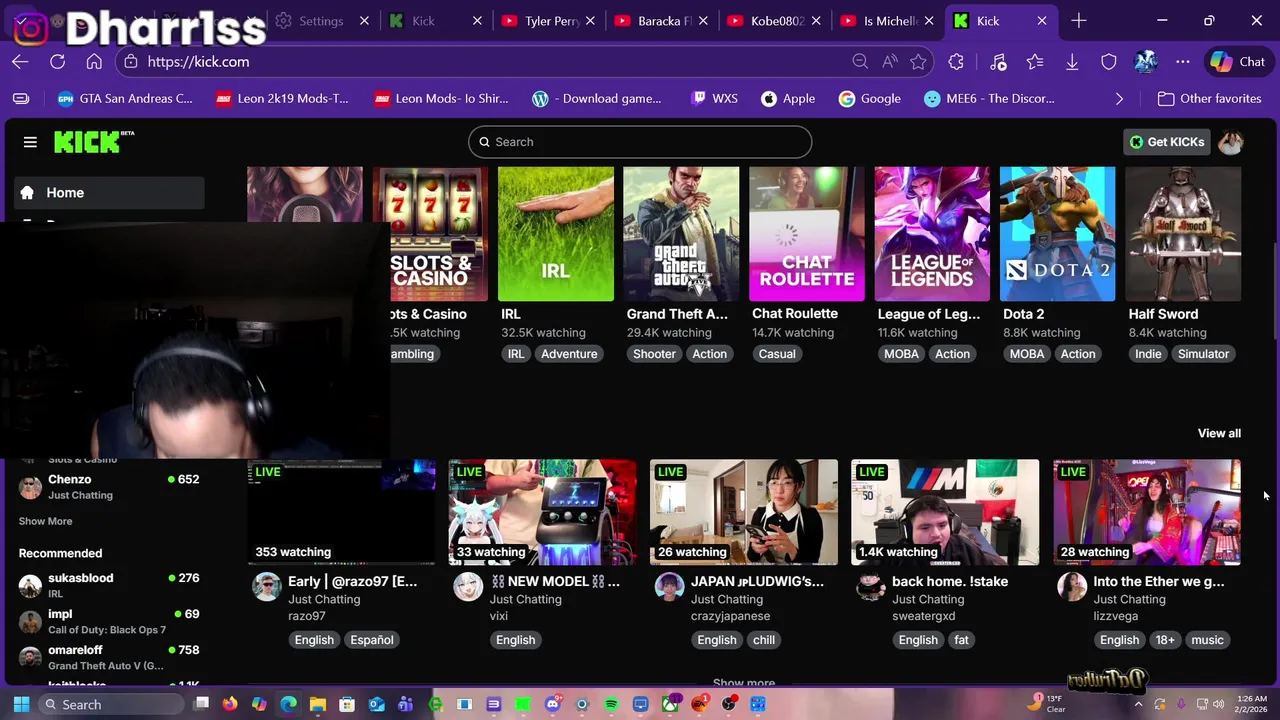Open the IRL category thumbnail
Image resolution: width=1280 pixels, height=720 pixels.
coord(556,234)
